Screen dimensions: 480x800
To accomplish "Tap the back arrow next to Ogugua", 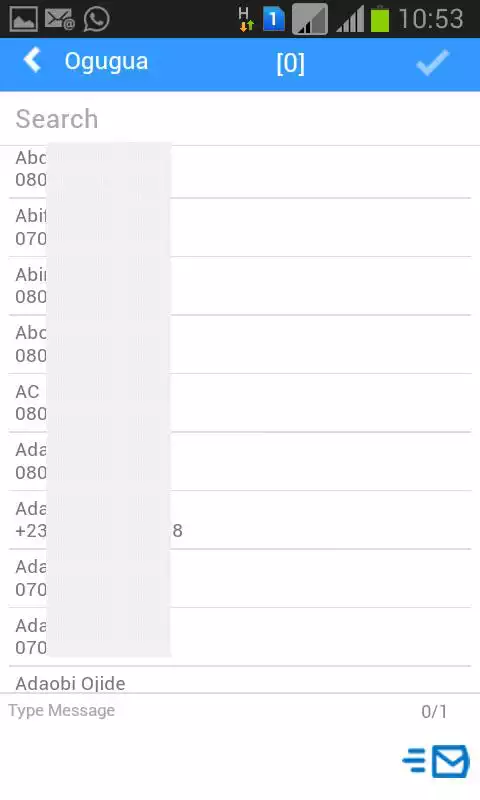I will point(32,61).
